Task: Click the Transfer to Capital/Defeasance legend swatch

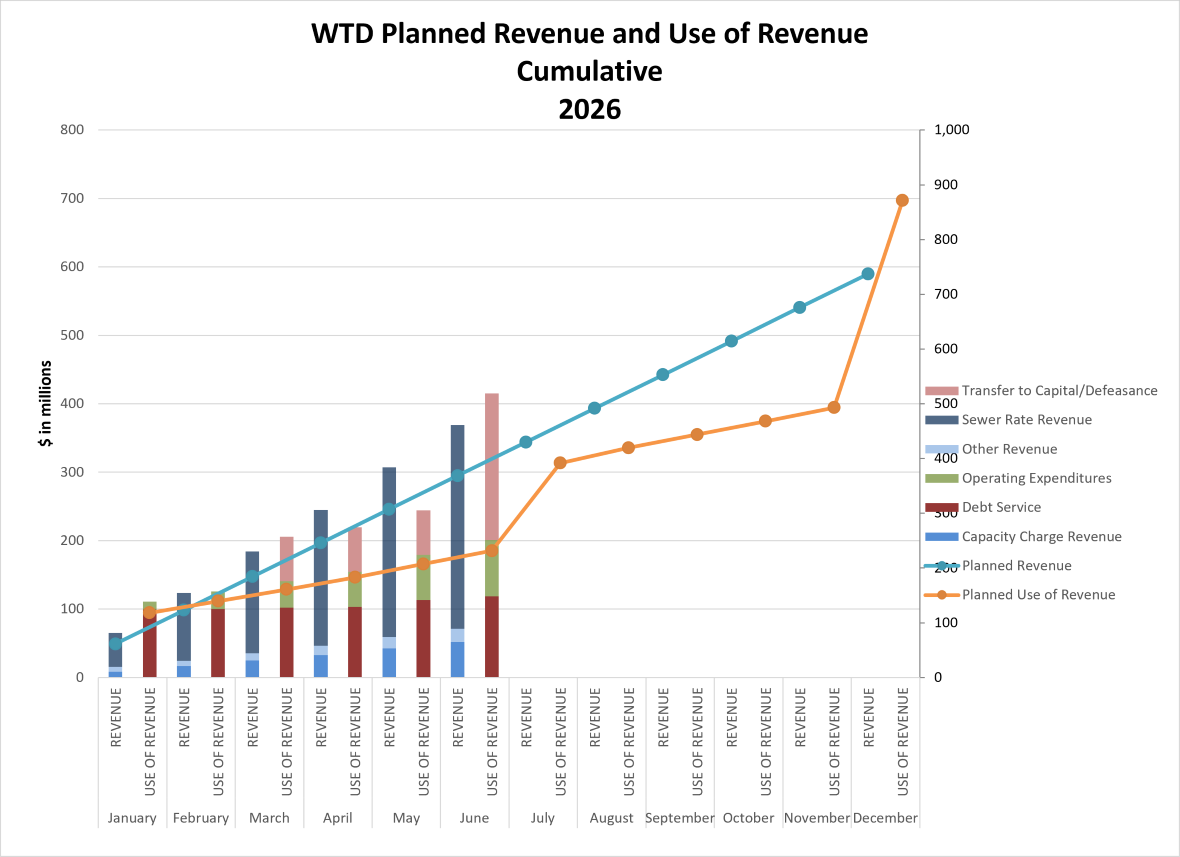Action: click(941, 391)
